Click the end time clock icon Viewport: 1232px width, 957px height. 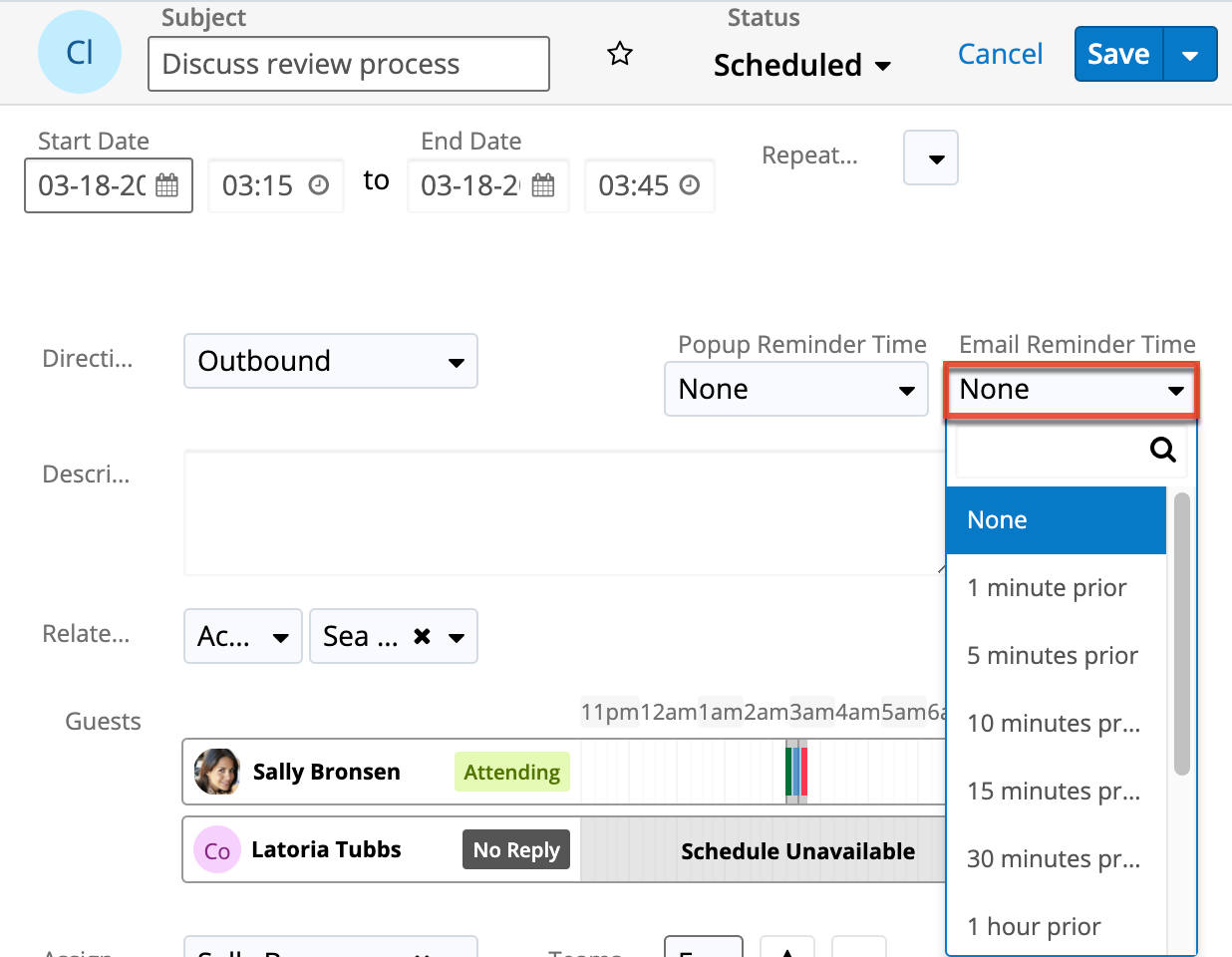[690, 185]
